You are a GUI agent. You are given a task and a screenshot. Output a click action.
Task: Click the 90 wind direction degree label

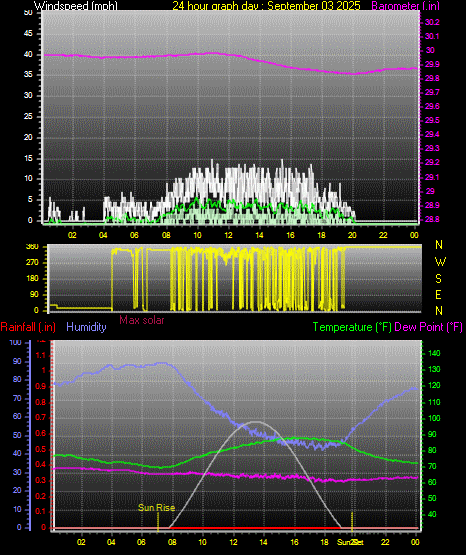pyautogui.click(x=34, y=294)
